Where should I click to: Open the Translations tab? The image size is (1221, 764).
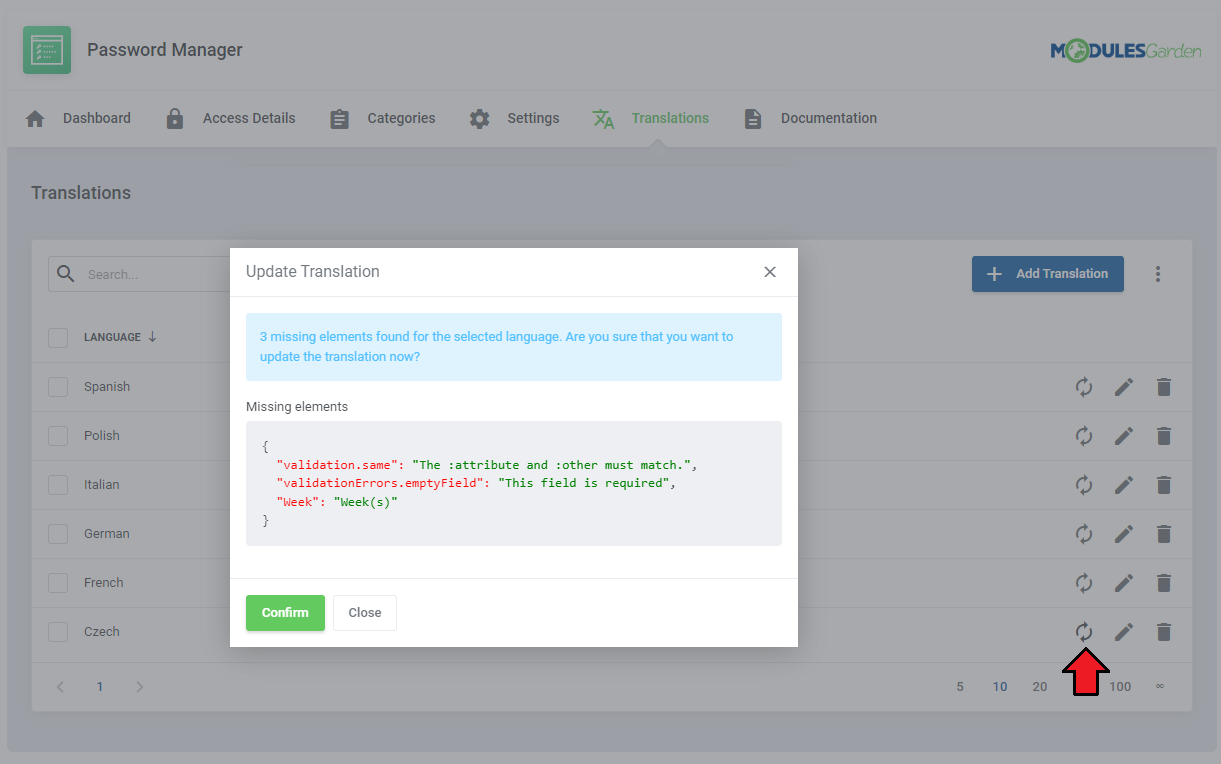click(x=650, y=119)
